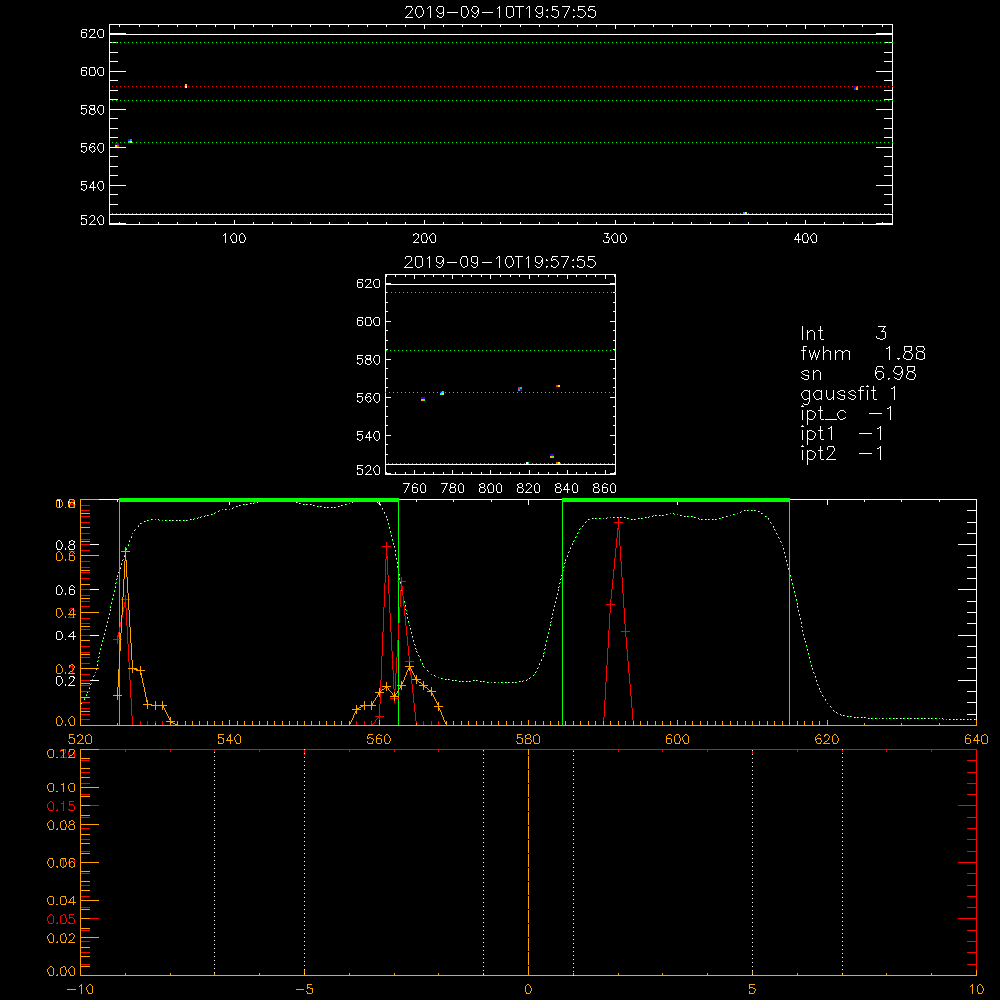The height and width of the screenshot is (1000, 1000).
Task: Click orange y-axis label 0.08 on the bottom plot
Action: pos(61,825)
